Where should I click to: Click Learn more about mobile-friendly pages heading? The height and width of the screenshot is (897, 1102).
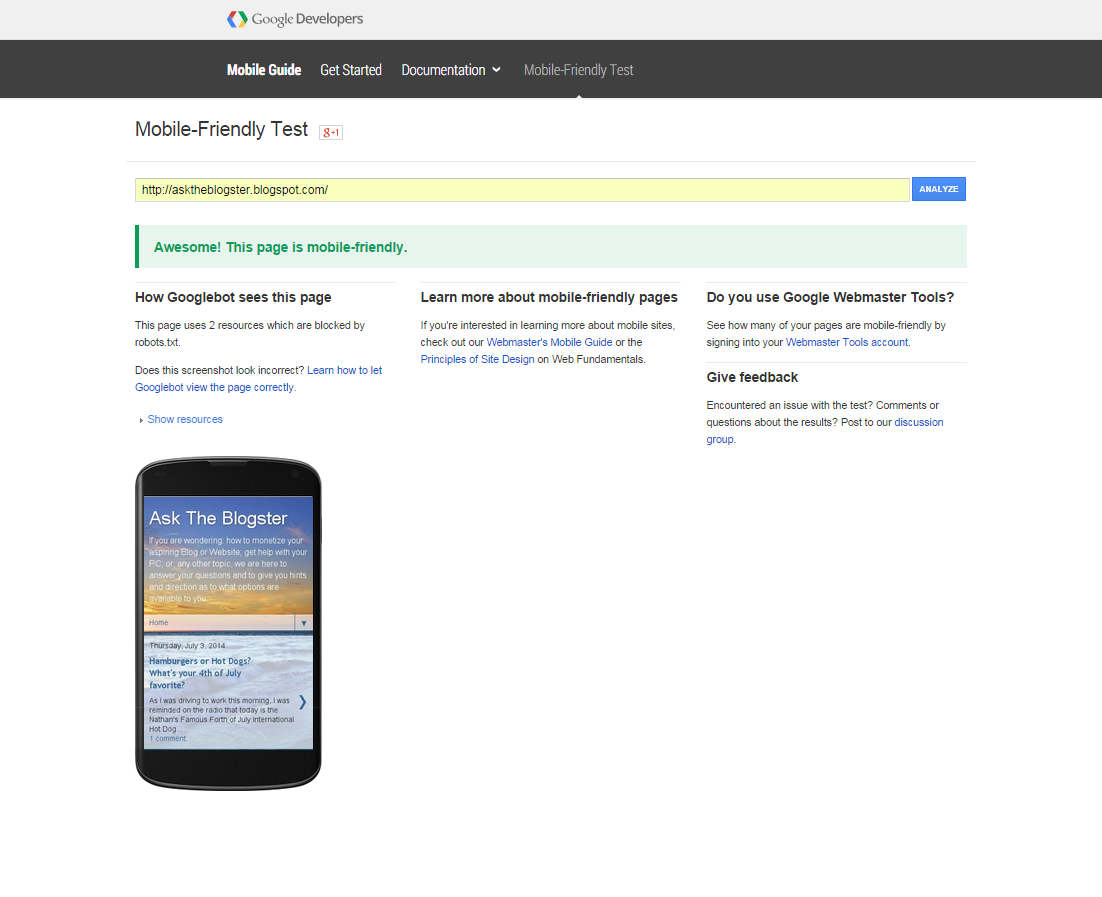coord(549,297)
